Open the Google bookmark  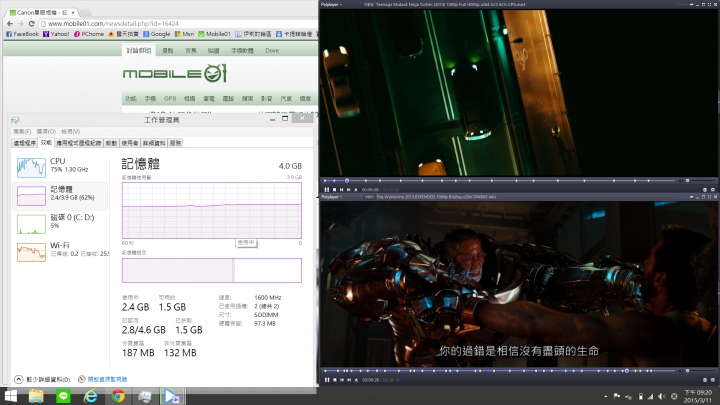[x=157, y=34]
